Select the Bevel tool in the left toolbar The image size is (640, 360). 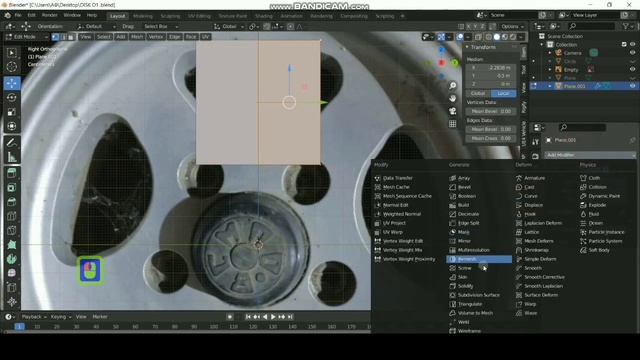[12, 202]
